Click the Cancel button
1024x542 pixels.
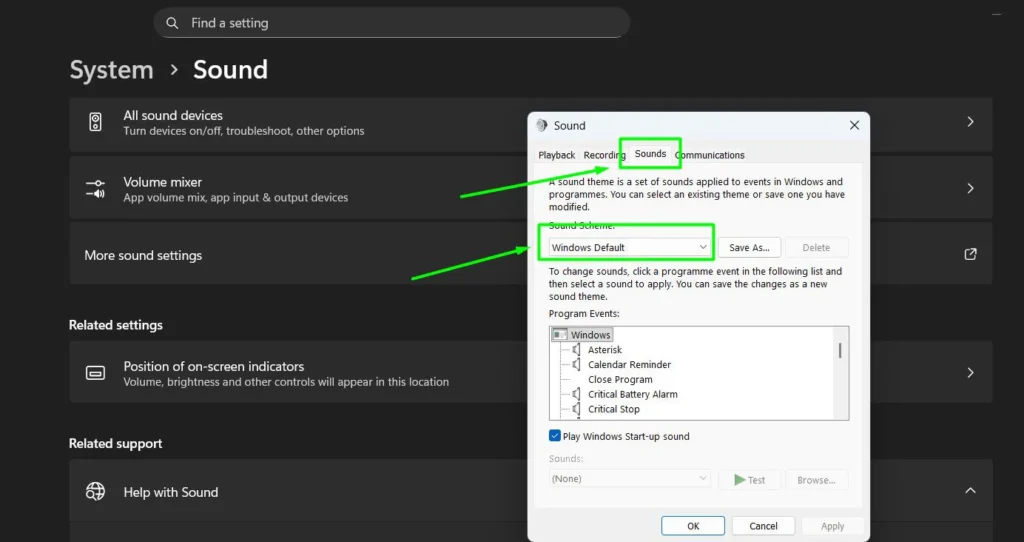click(x=763, y=526)
